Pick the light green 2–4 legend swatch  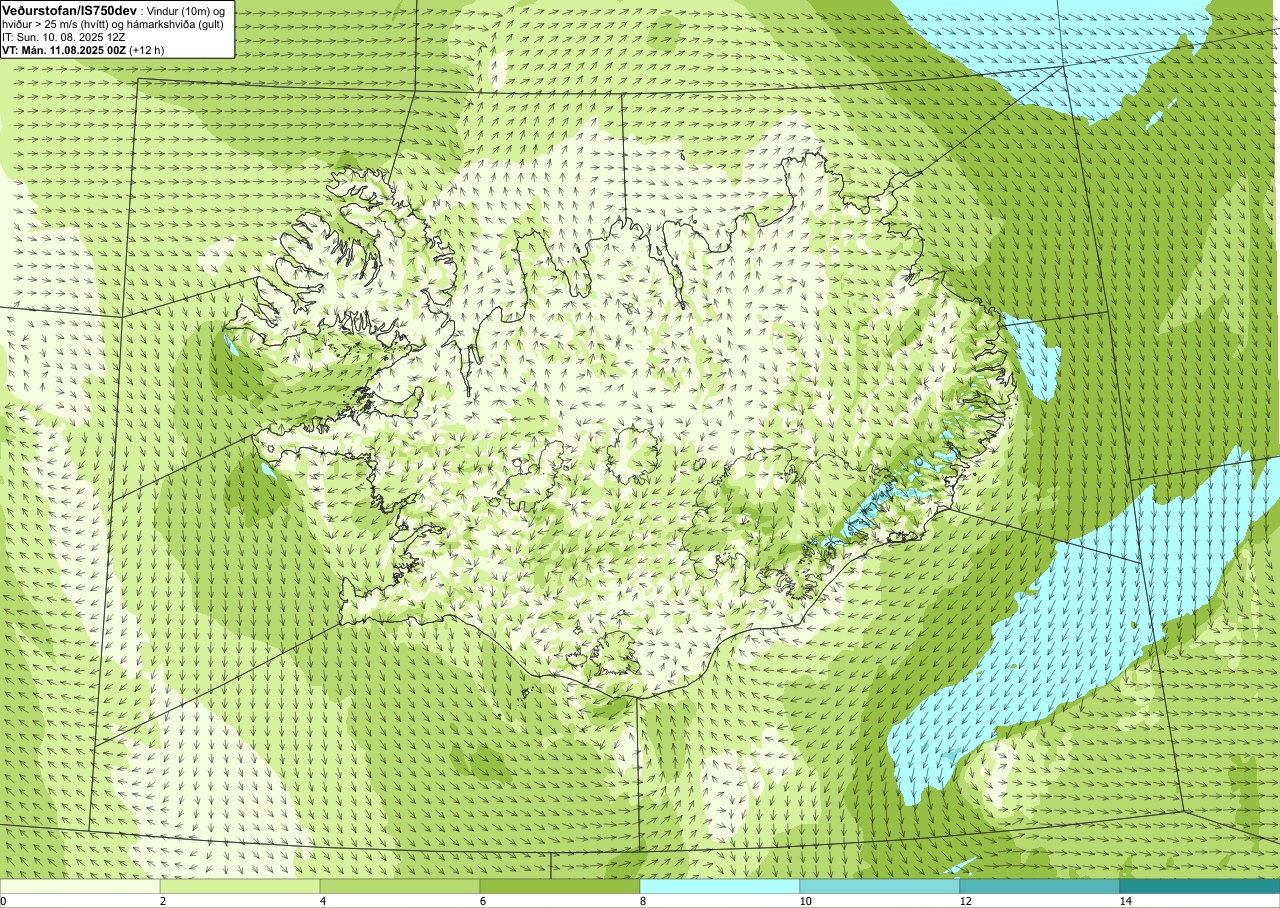click(240, 886)
